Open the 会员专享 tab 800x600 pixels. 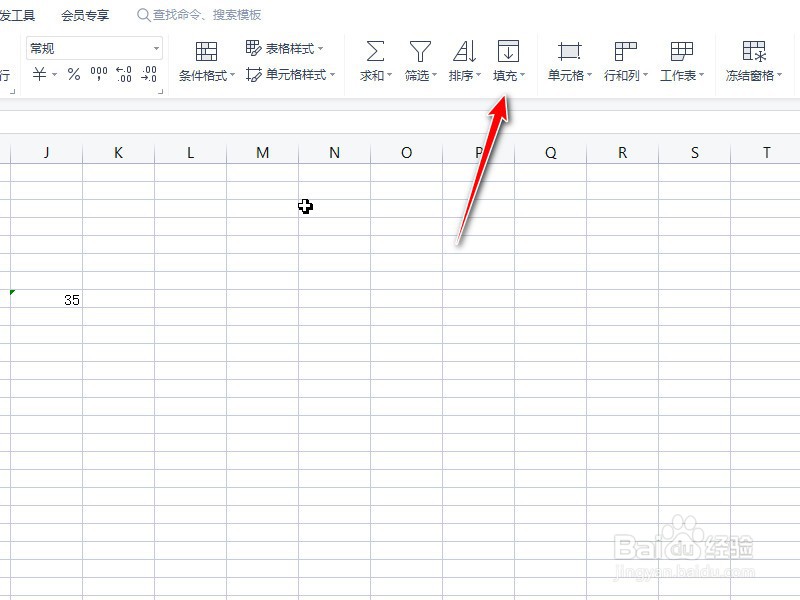[85, 15]
